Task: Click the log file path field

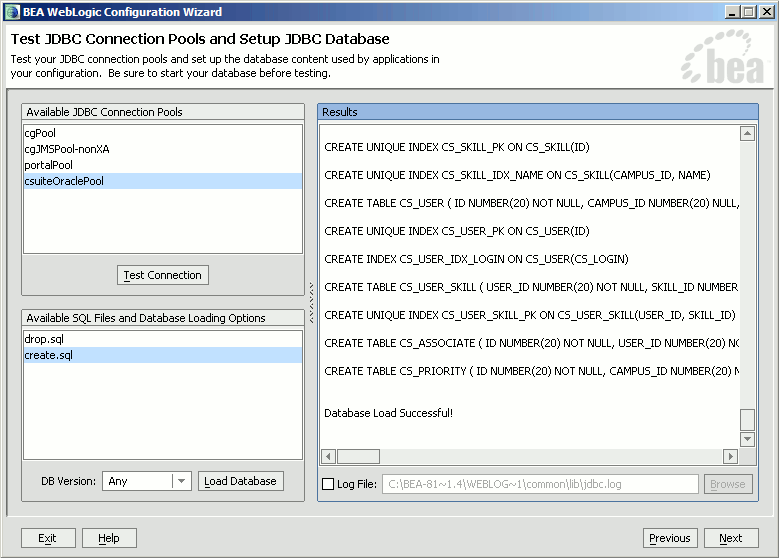Action: (540, 484)
